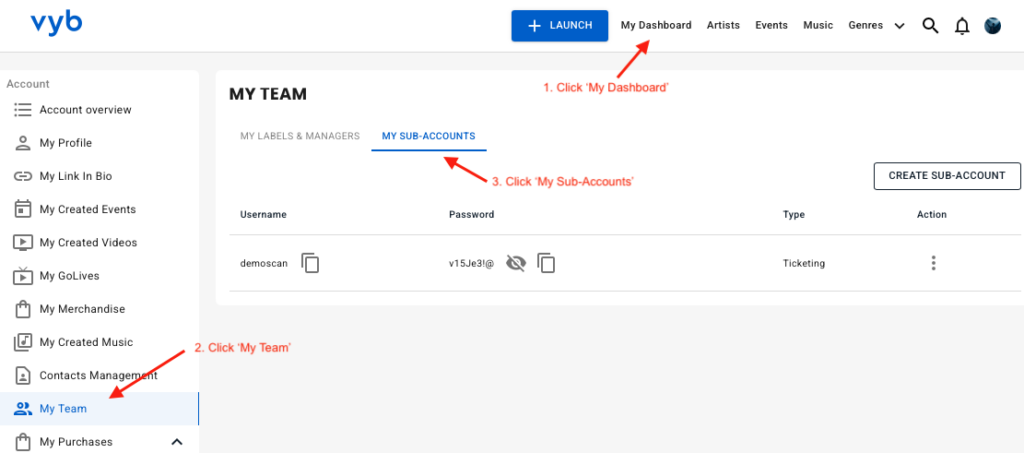
Task: Copy the sub-account password
Action: (546, 263)
